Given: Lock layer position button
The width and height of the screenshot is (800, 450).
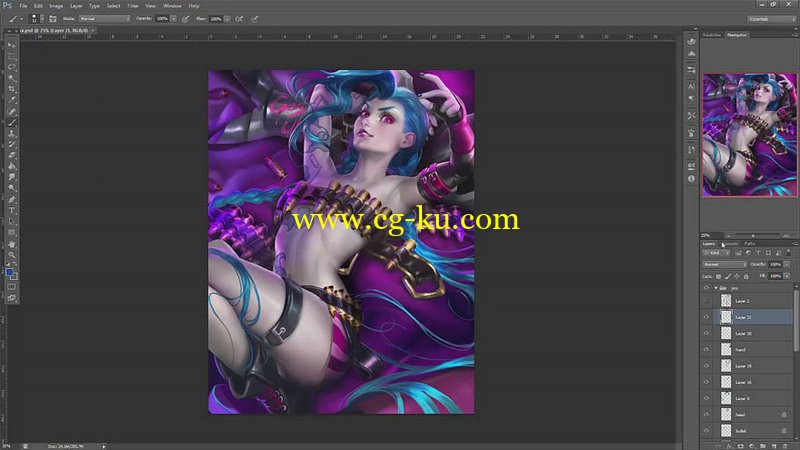Looking at the screenshot, I should (737, 277).
